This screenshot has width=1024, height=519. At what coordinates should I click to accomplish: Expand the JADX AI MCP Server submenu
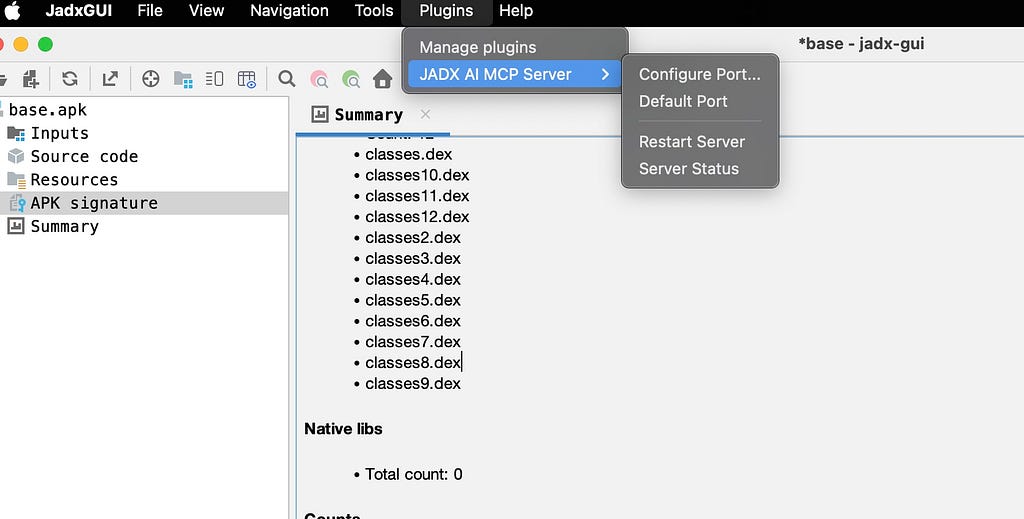(x=515, y=74)
